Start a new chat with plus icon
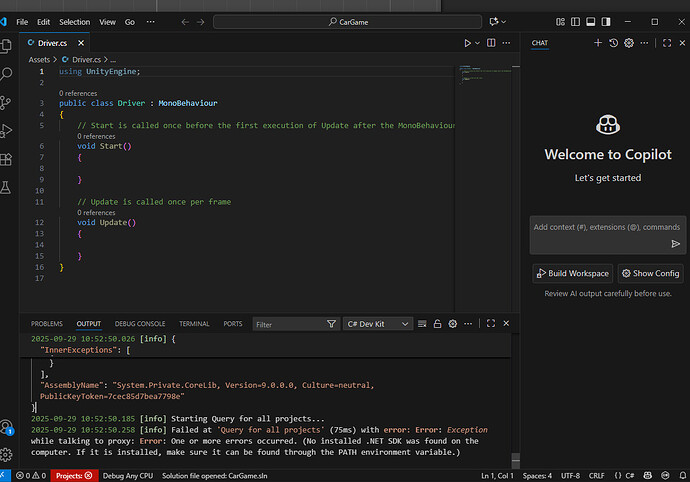The width and height of the screenshot is (690, 482). tap(598, 43)
